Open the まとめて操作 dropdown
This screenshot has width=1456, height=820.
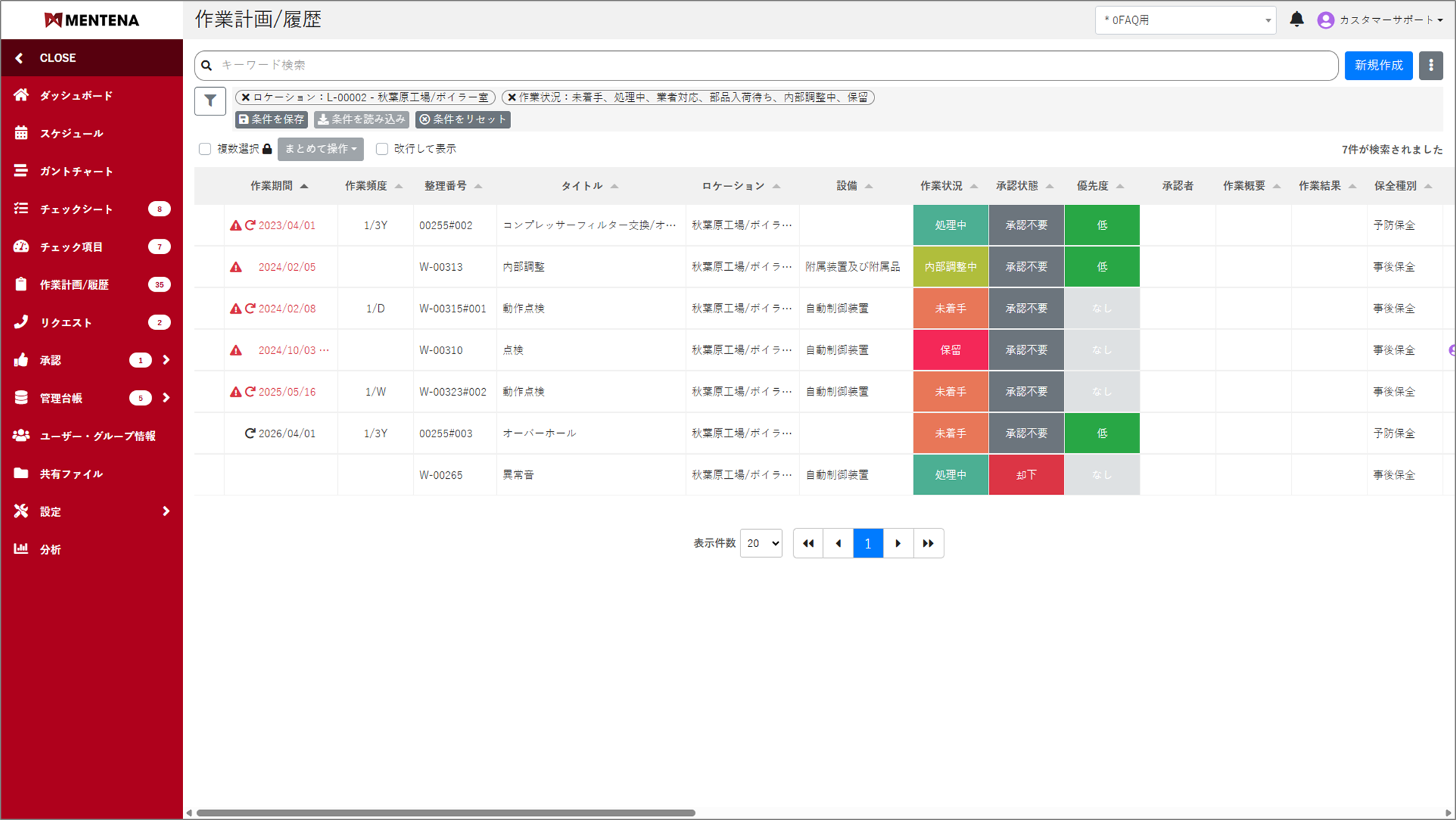point(321,149)
